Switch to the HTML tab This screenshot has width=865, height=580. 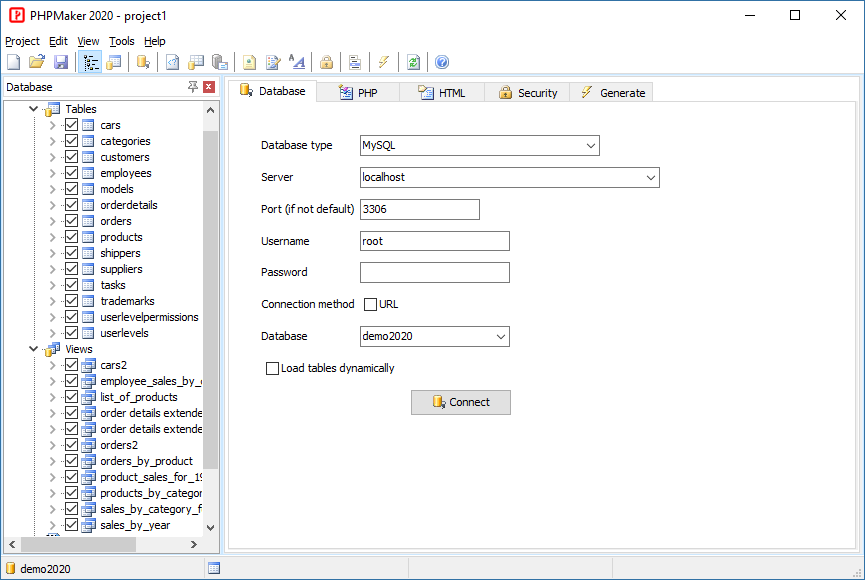(x=442, y=93)
